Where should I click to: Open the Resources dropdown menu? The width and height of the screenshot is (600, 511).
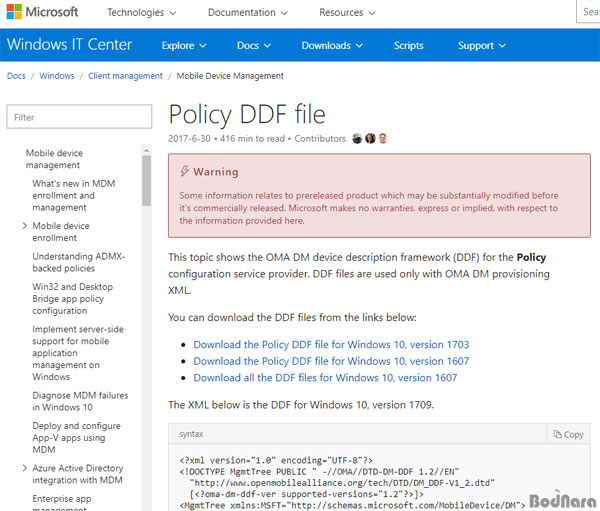pos(347,13)
